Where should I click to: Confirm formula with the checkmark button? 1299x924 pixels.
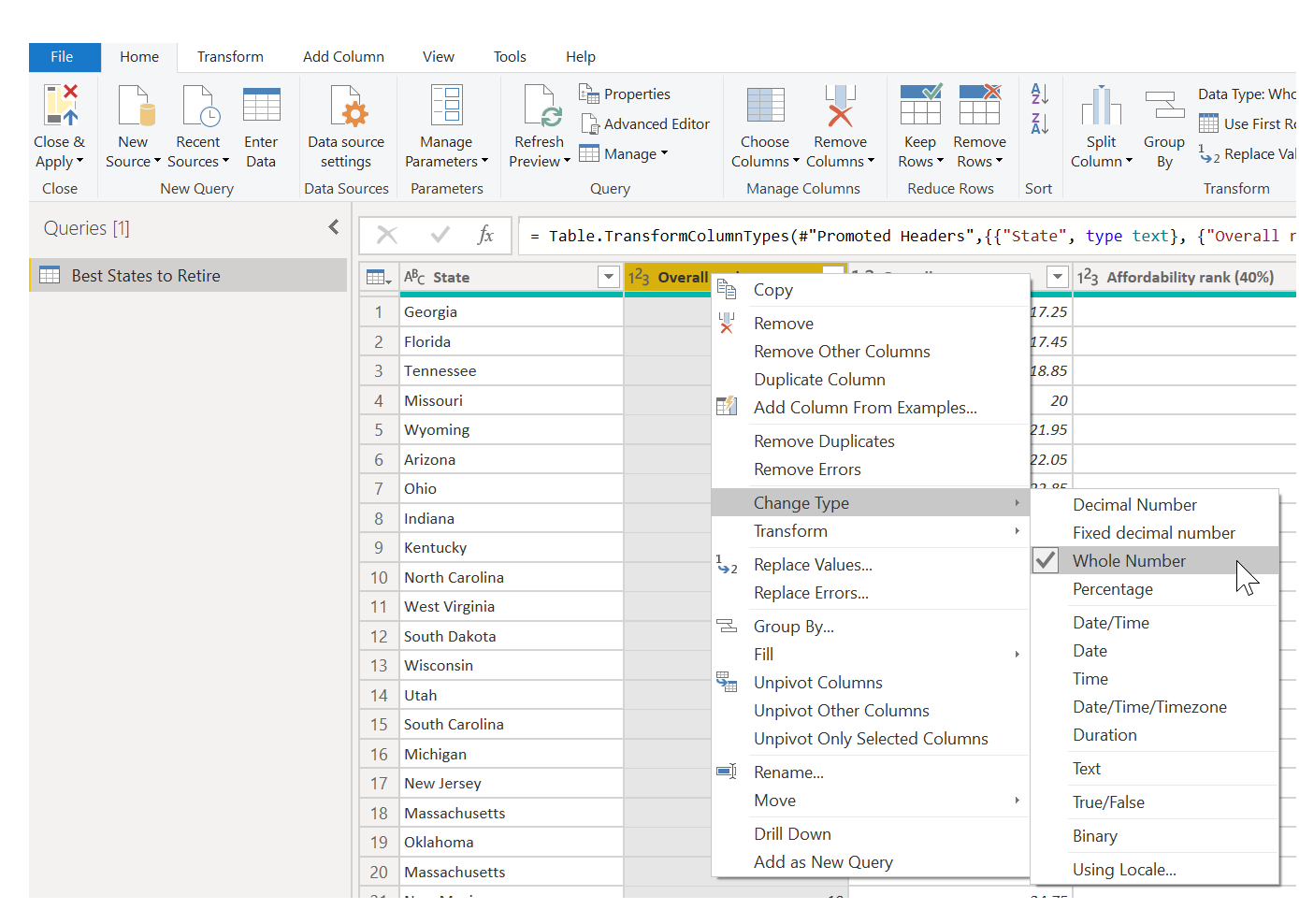(440, 236)
